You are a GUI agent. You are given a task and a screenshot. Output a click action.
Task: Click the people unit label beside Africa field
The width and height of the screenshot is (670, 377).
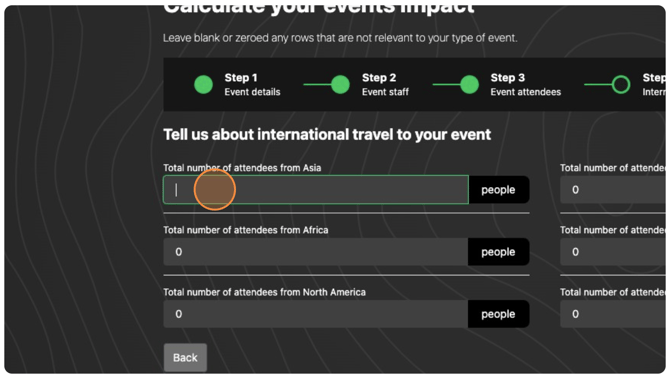click(x=498, y=252)
